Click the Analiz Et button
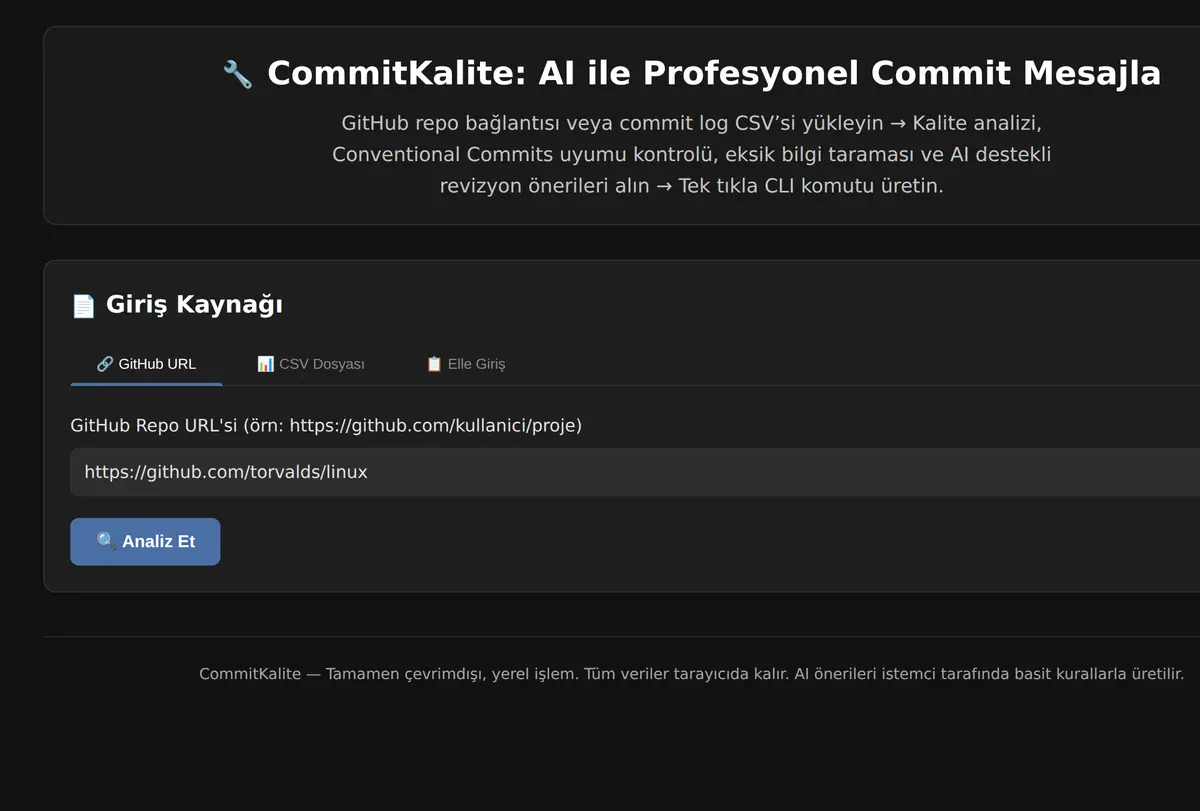1200x811 pixels. tap(145, 541)
